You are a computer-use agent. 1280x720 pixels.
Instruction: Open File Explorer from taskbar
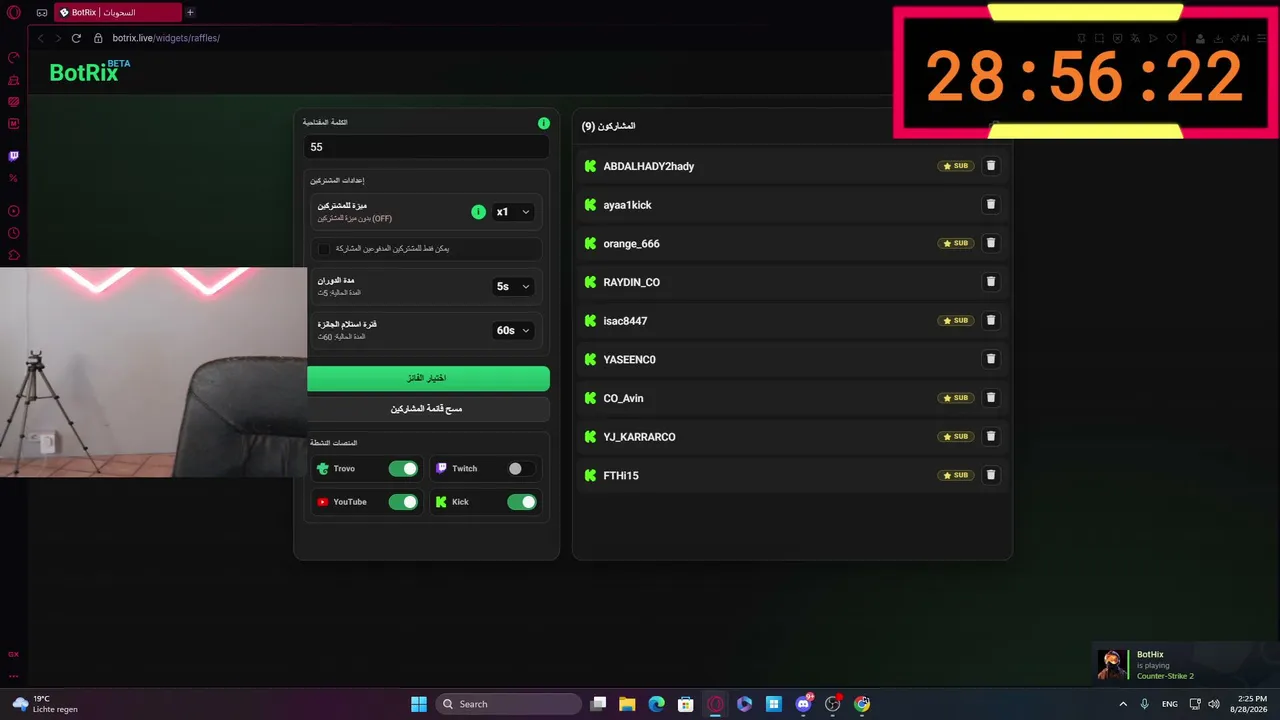tap(627, 704)
